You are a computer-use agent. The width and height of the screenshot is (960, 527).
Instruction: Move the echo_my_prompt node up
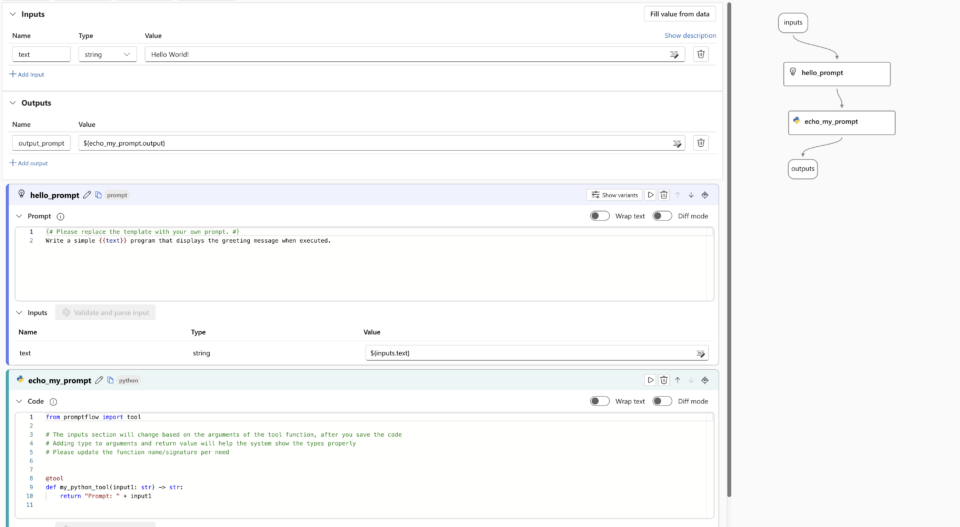tap(677, 380)
